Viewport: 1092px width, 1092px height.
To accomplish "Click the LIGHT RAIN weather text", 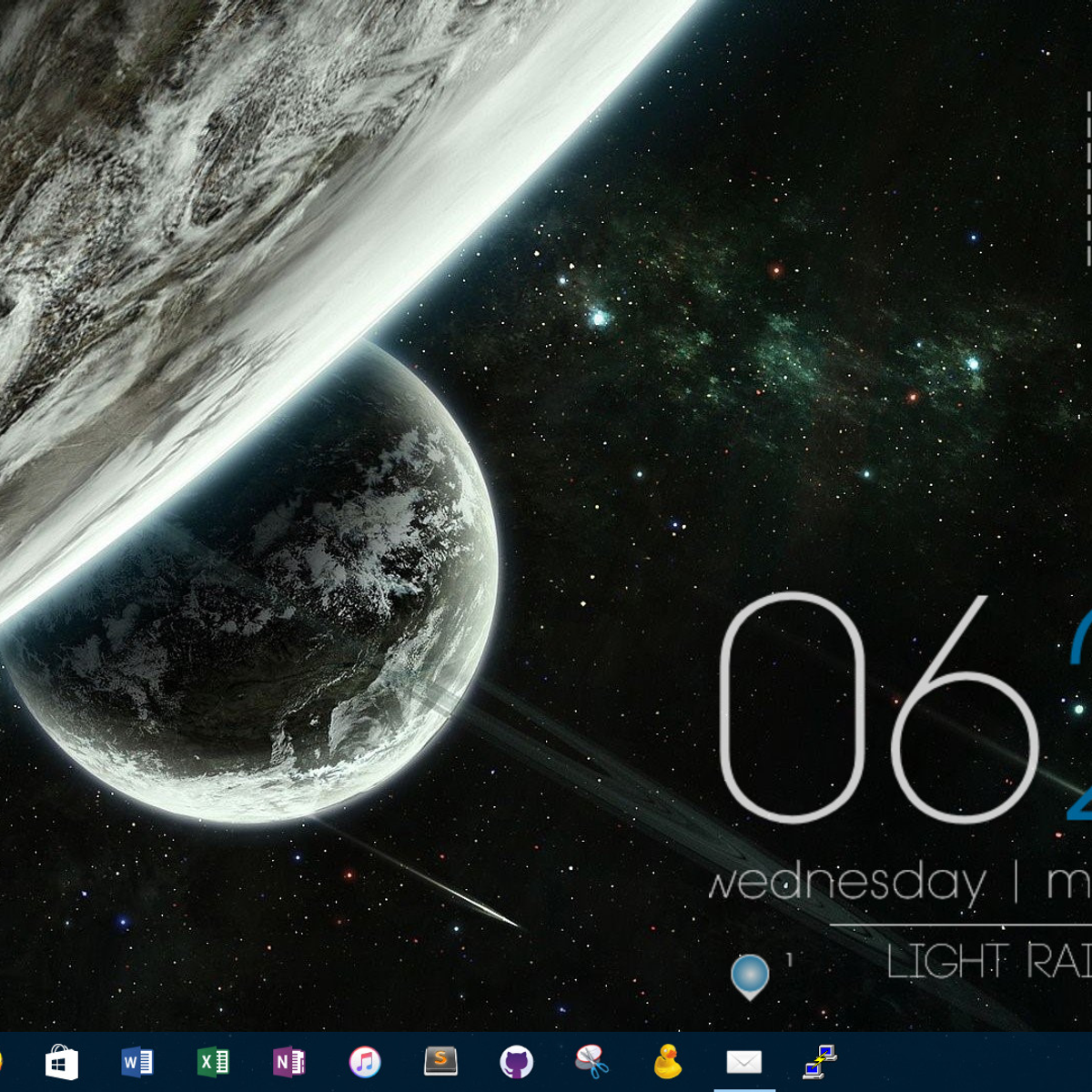I will (x=989, y=961).
